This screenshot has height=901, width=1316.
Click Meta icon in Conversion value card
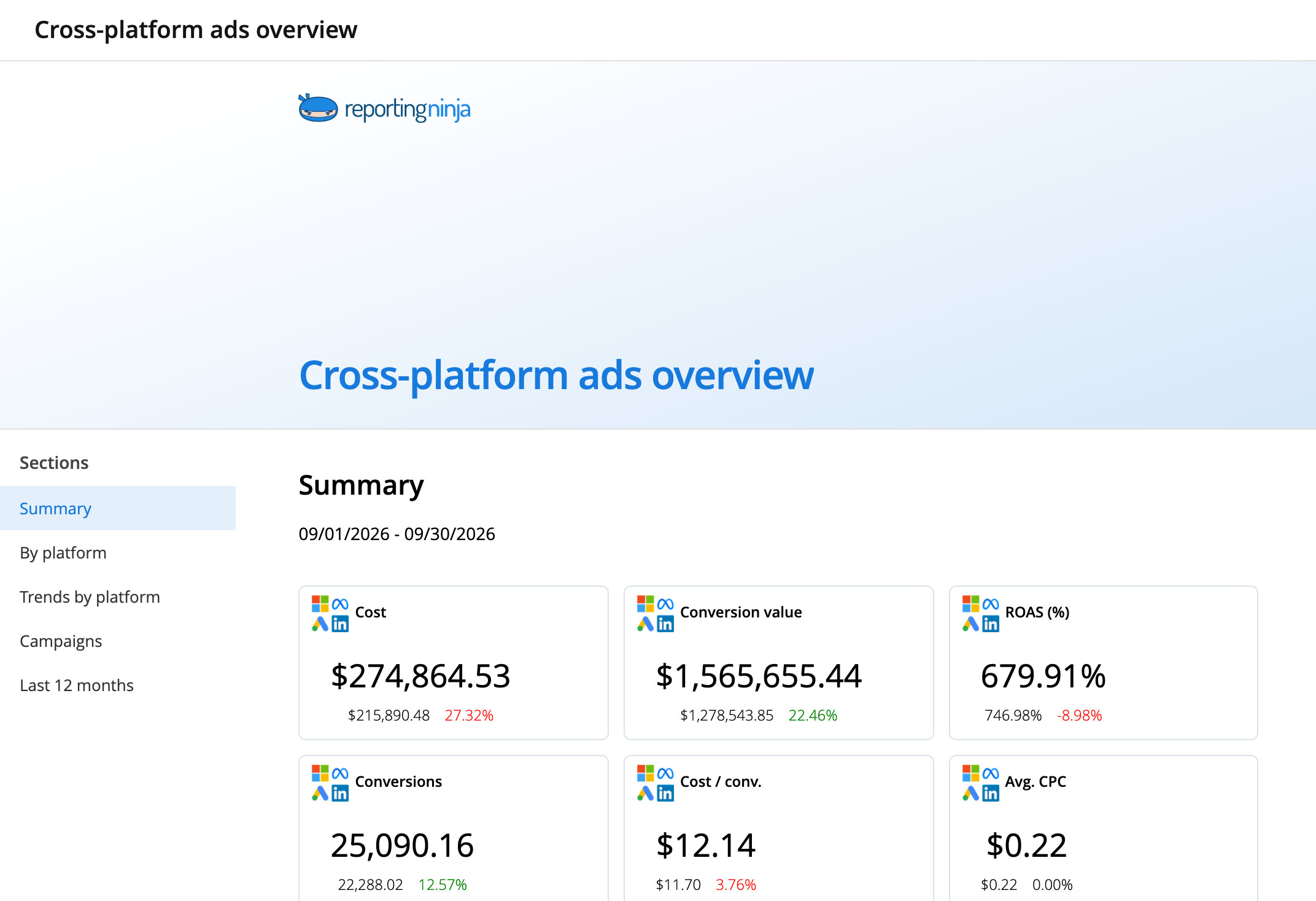[665, 604]
